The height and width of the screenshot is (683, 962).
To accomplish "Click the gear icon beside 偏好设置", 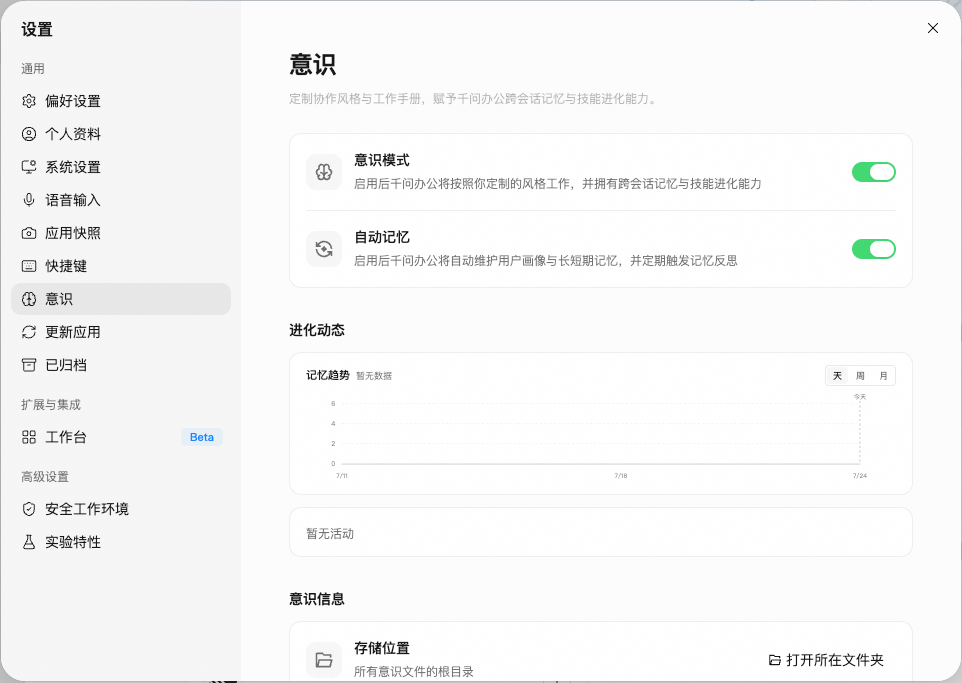I will 29,101.
